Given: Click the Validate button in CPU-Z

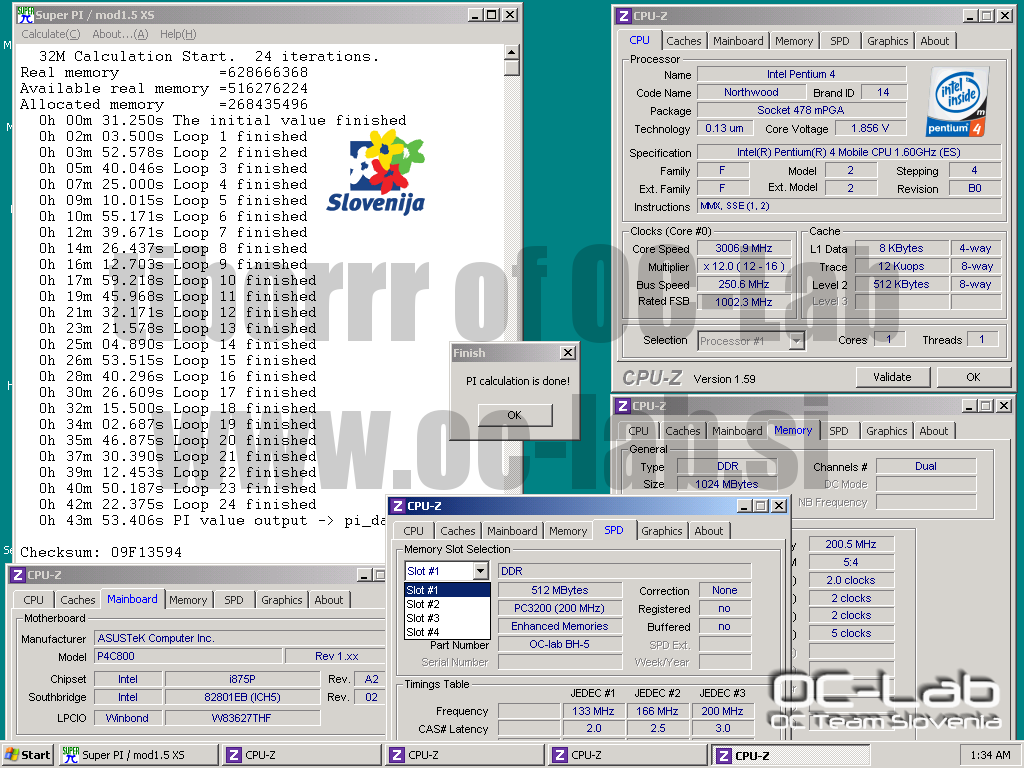Looking at the screenshot, I should coord(892,377).
